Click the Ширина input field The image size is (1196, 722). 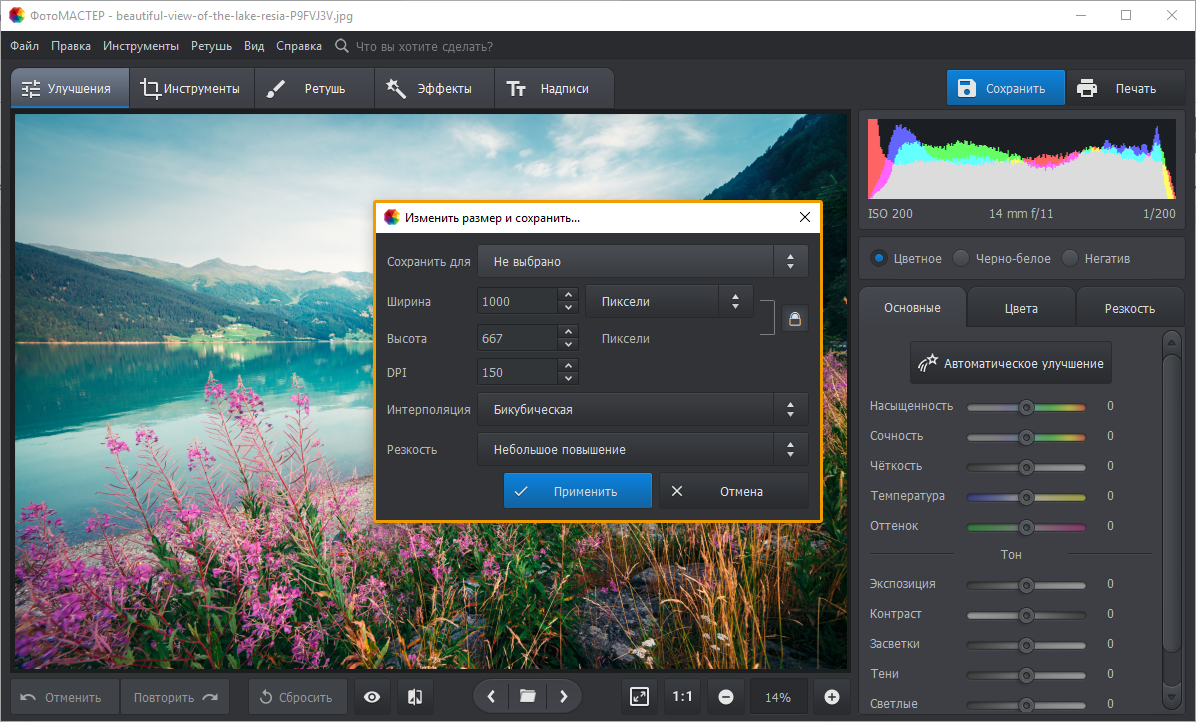(x=517, y=301)
